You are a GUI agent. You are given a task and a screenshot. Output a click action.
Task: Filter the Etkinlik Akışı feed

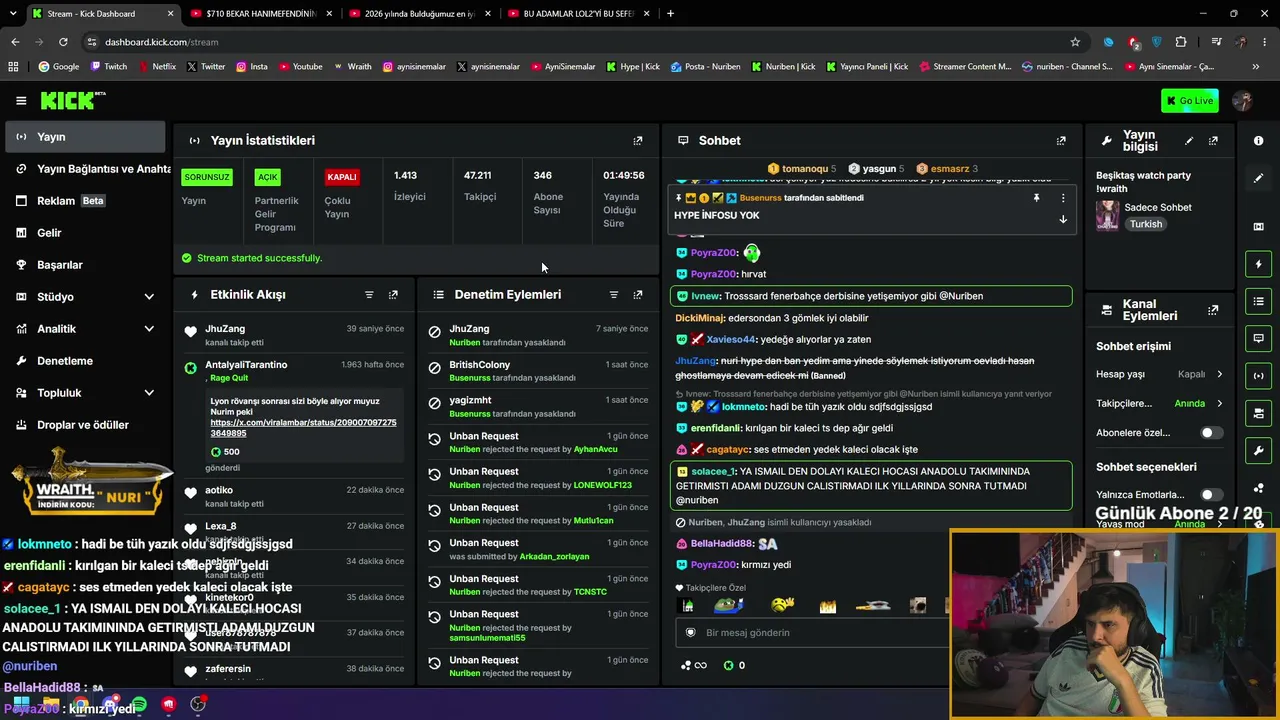pos(369,295)
